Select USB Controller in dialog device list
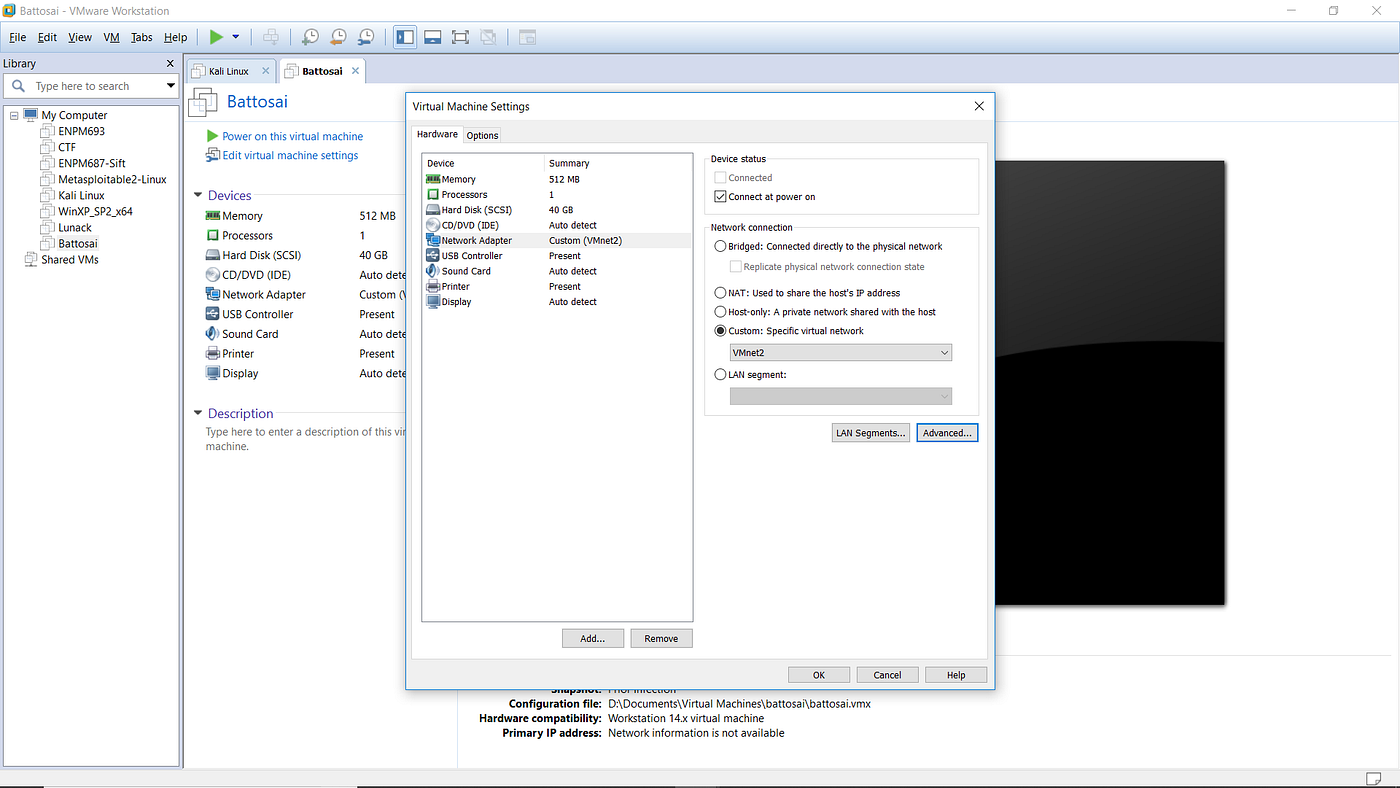Screen dimensions: 1400x788 557,256
